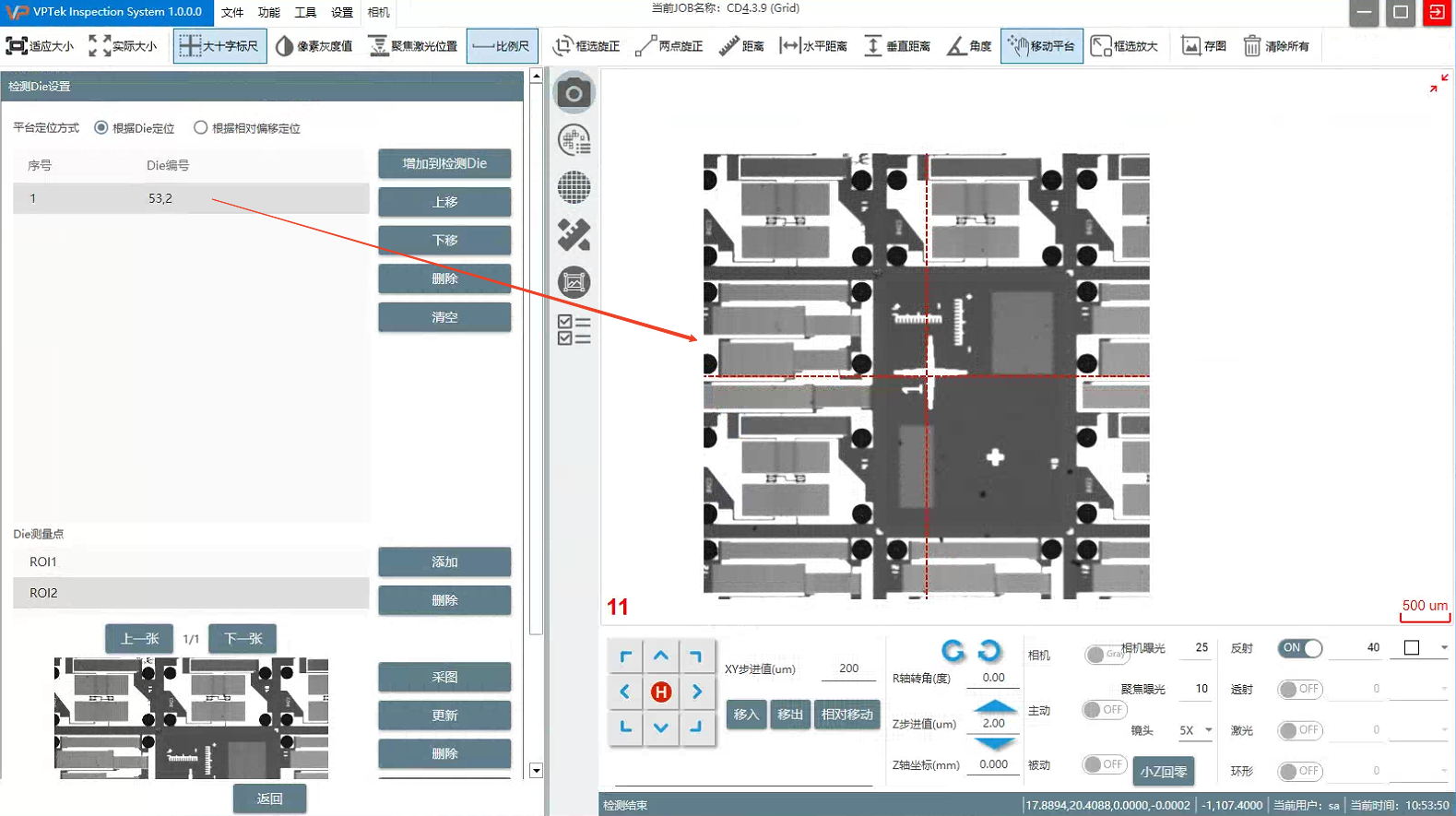The image size is (1456, 816).
Task: Click left panel scrollbar down arrow
Action: tap(536, 770)
